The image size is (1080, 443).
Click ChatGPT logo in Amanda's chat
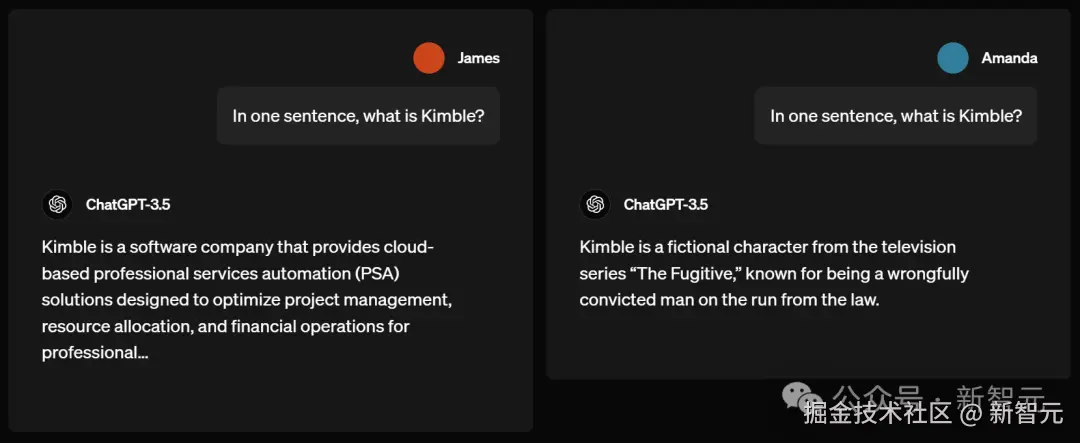pyautogui.click(x=595, y=205)
